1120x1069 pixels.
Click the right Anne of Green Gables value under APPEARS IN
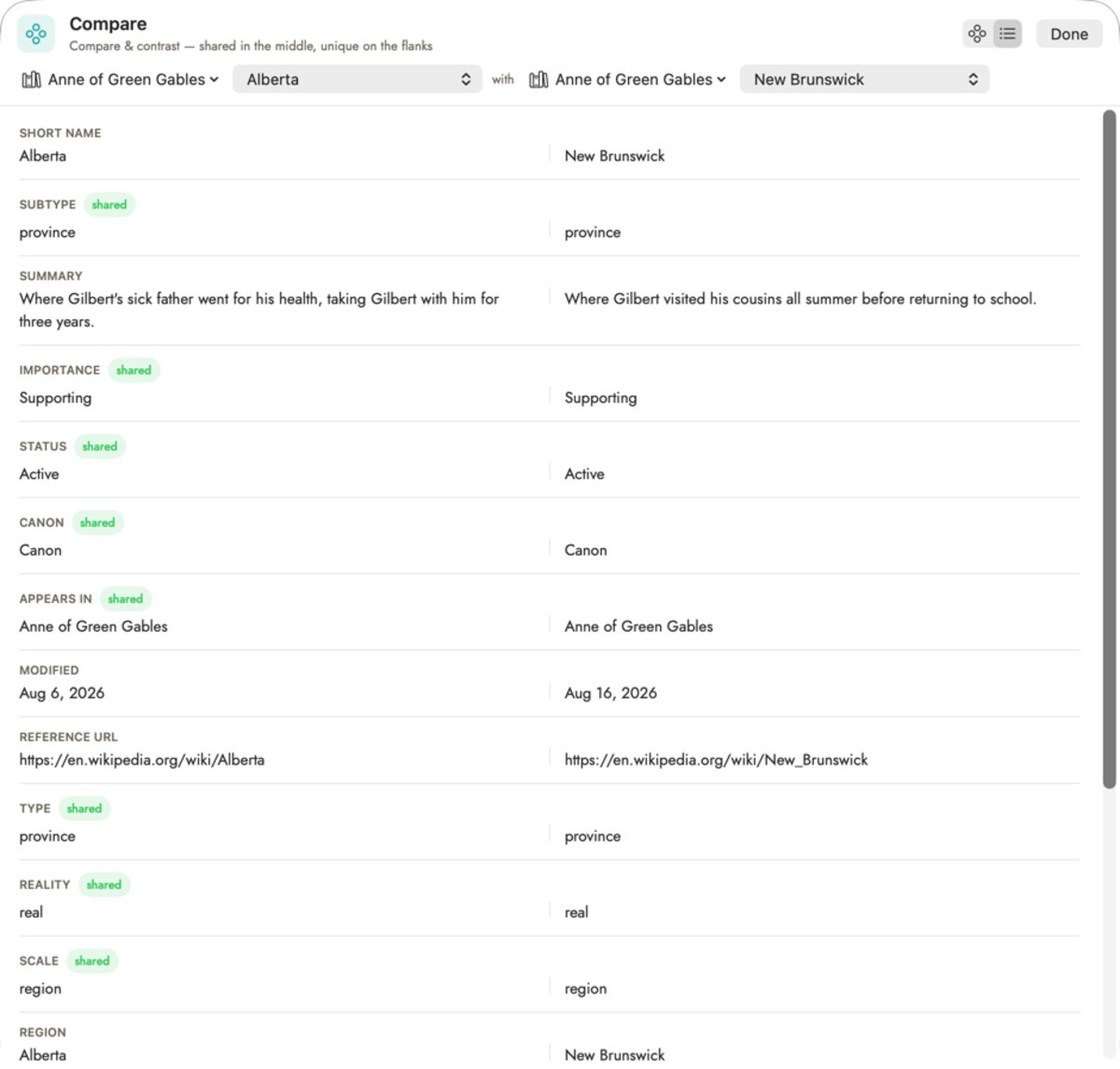pos(638,626)
